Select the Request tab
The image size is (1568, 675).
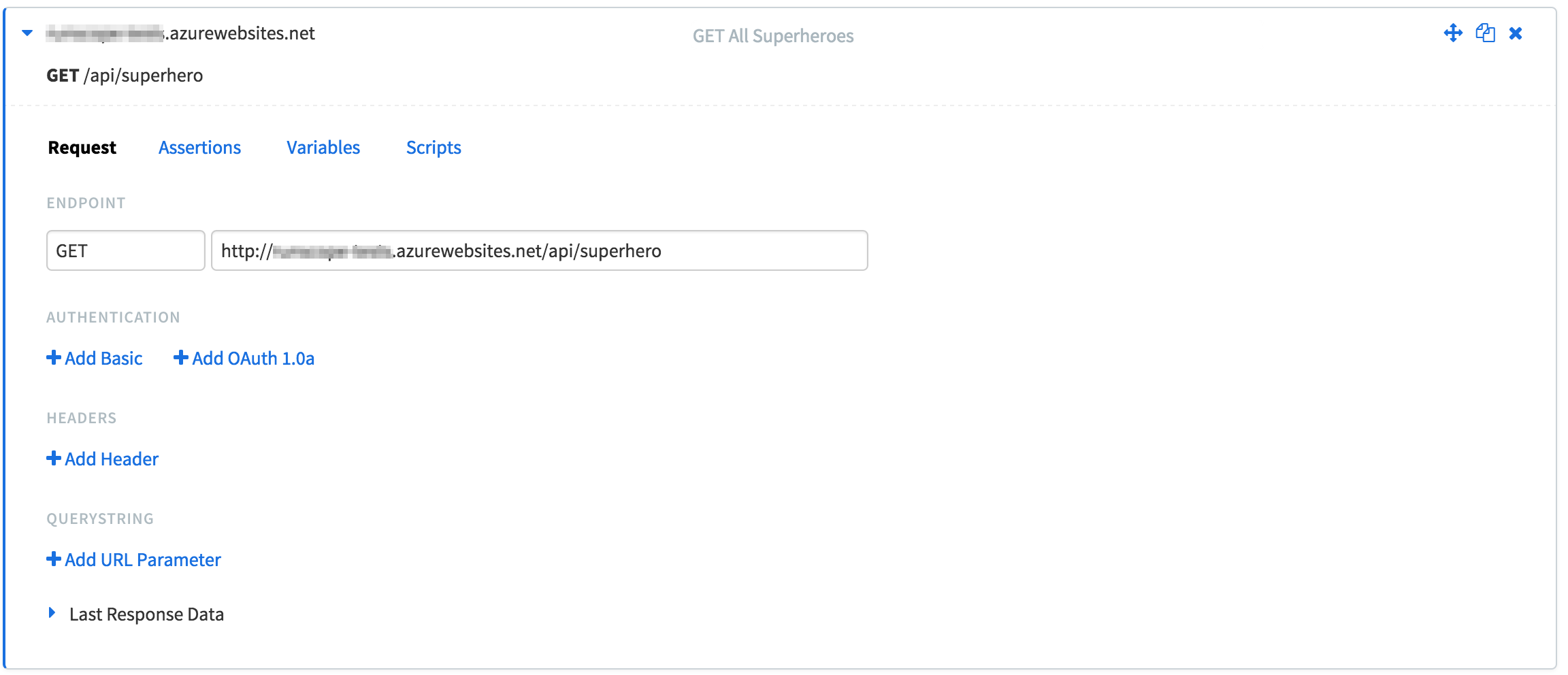82,148
